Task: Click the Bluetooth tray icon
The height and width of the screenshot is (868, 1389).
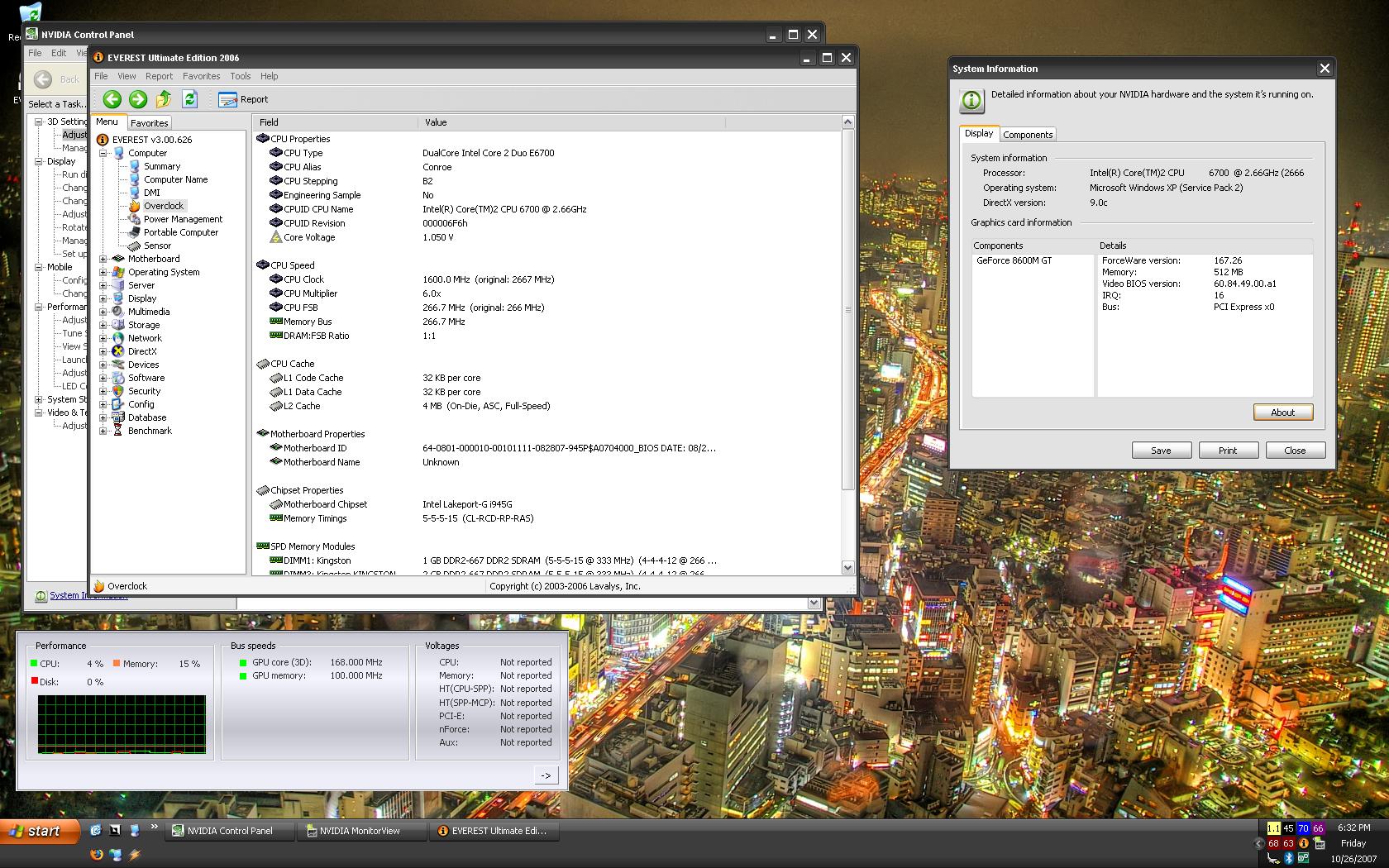Action: click(1288, 859)
